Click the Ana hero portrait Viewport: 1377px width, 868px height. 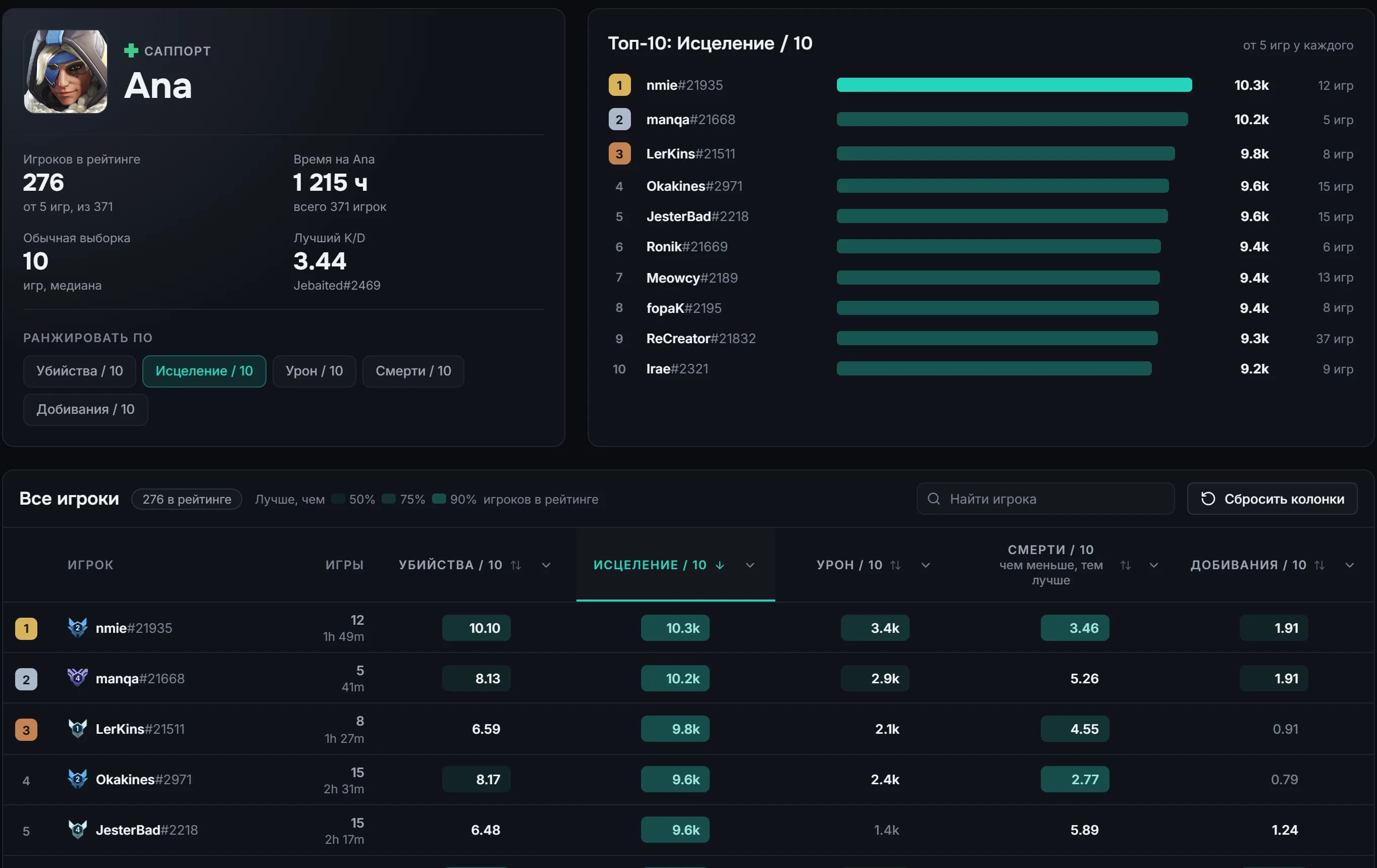[65, 72]
